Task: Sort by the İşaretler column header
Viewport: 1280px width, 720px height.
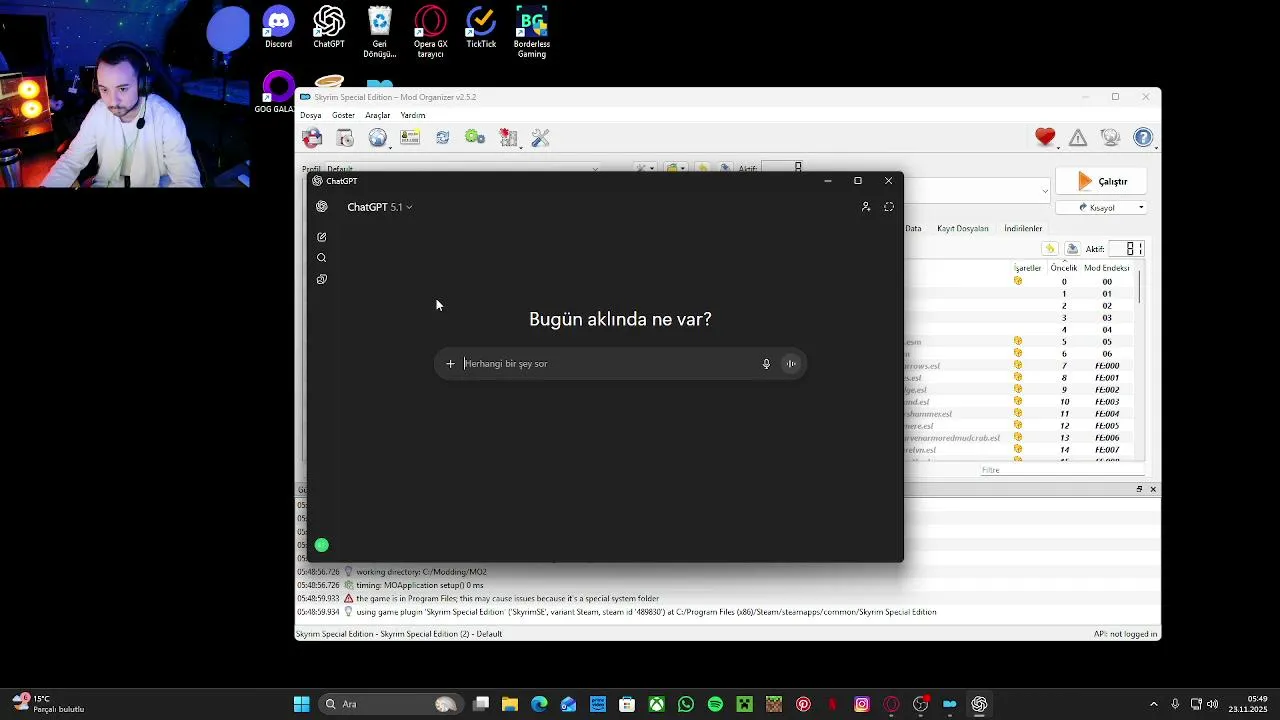Action: pos(1028,268)
